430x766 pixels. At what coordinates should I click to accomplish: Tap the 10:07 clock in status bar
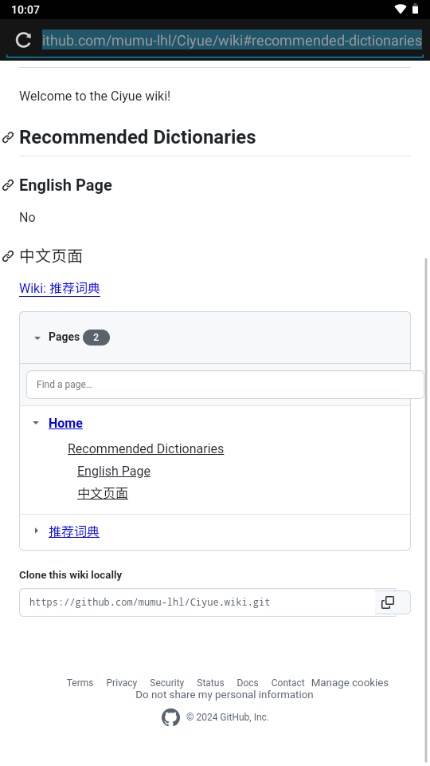pyautogui.click(x=25, y=9)
